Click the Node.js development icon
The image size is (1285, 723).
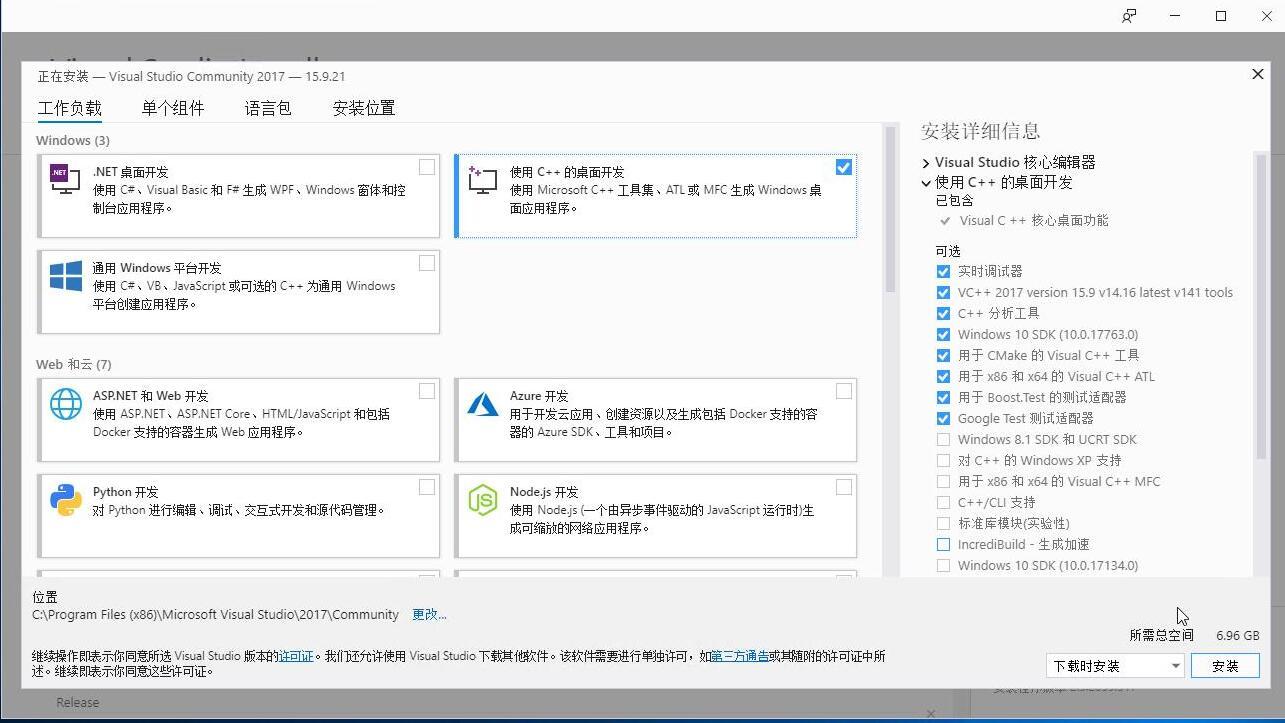pos(482,500)
